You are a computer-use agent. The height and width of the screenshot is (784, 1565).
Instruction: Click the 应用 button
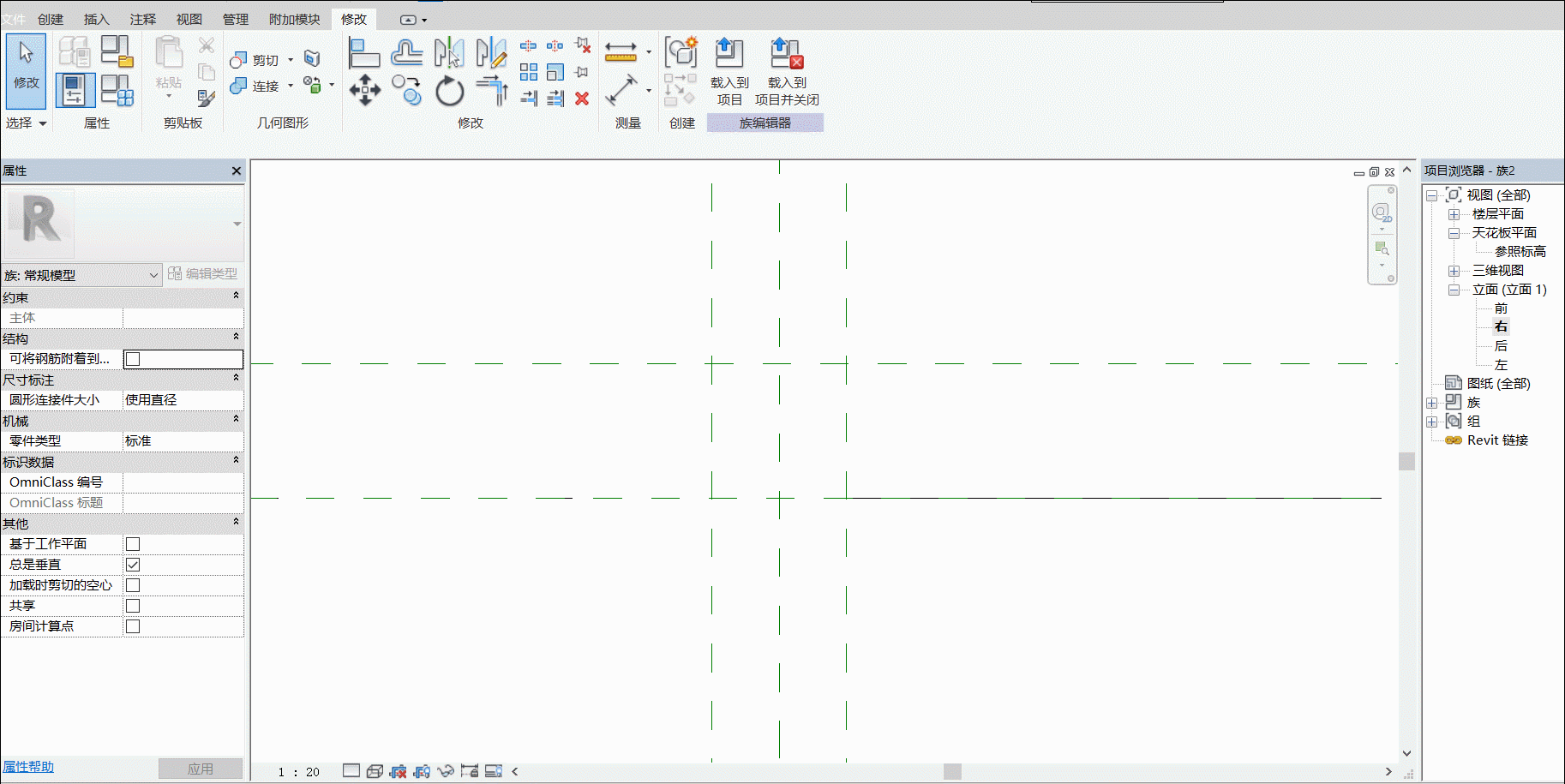[201, 769]
